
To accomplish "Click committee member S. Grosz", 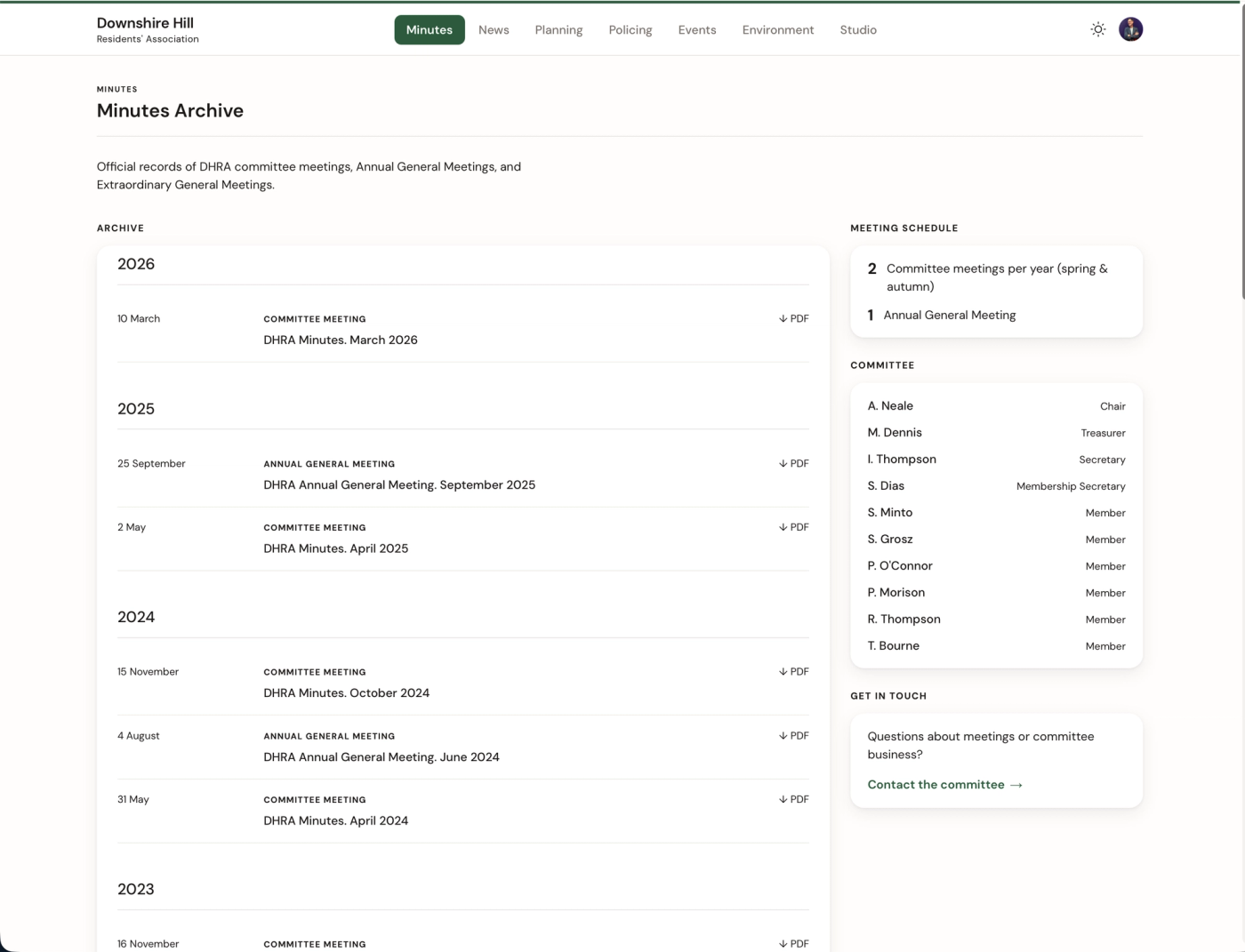I will tap(890, 539).
